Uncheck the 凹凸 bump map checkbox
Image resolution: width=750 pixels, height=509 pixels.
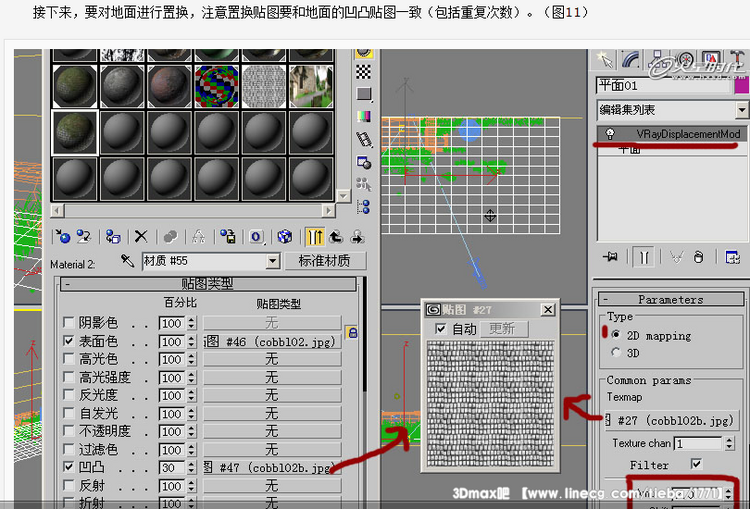pyautogui.click(x=68, y=467)
